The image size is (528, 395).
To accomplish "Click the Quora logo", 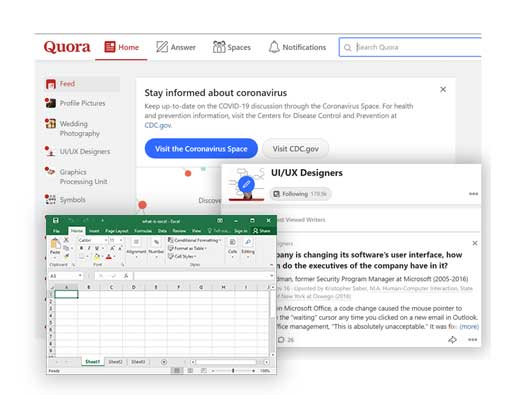I will pyautogui.click(x=67, y=47).
